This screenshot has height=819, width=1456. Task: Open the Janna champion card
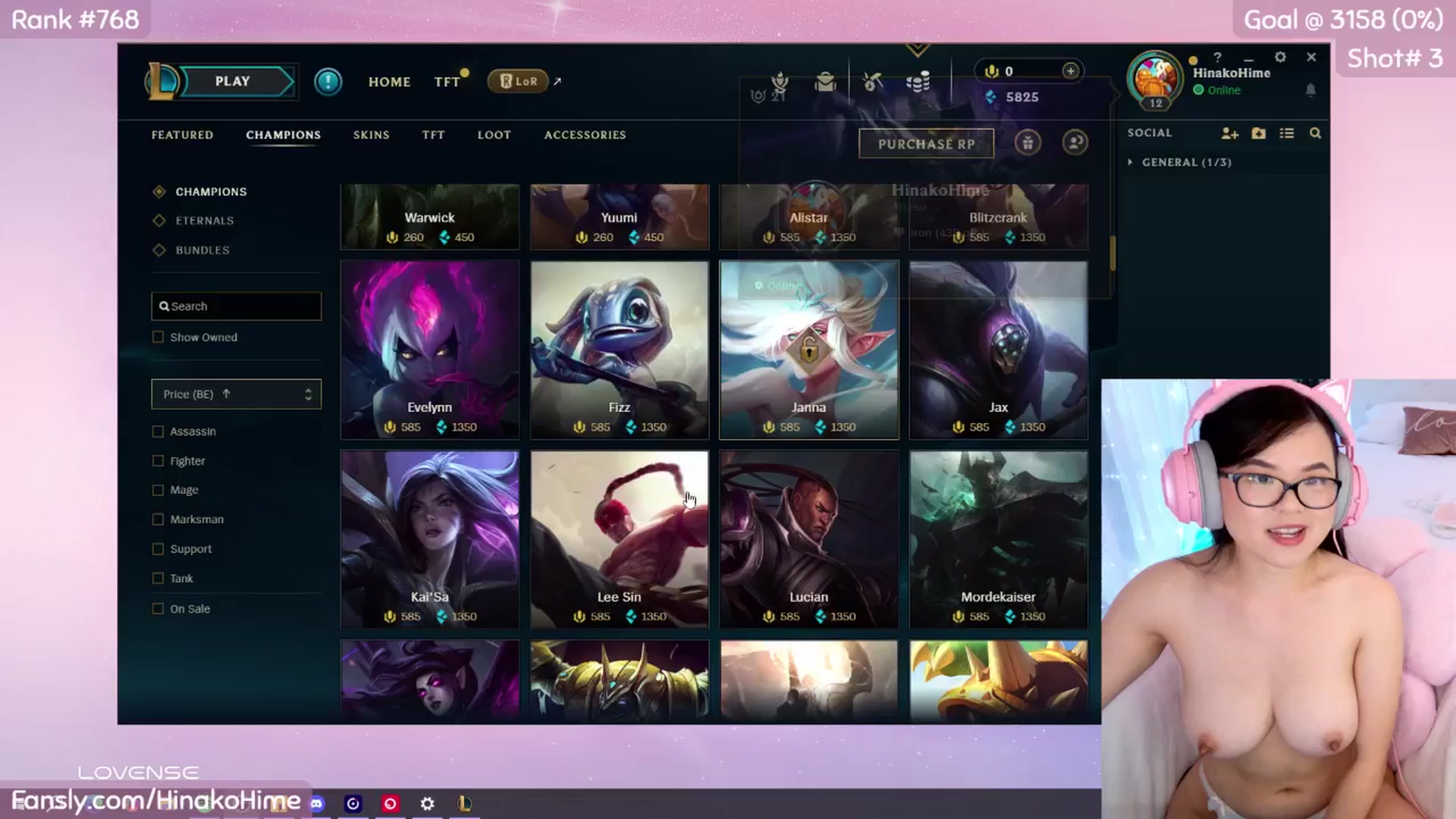click(x=809, y=350)
